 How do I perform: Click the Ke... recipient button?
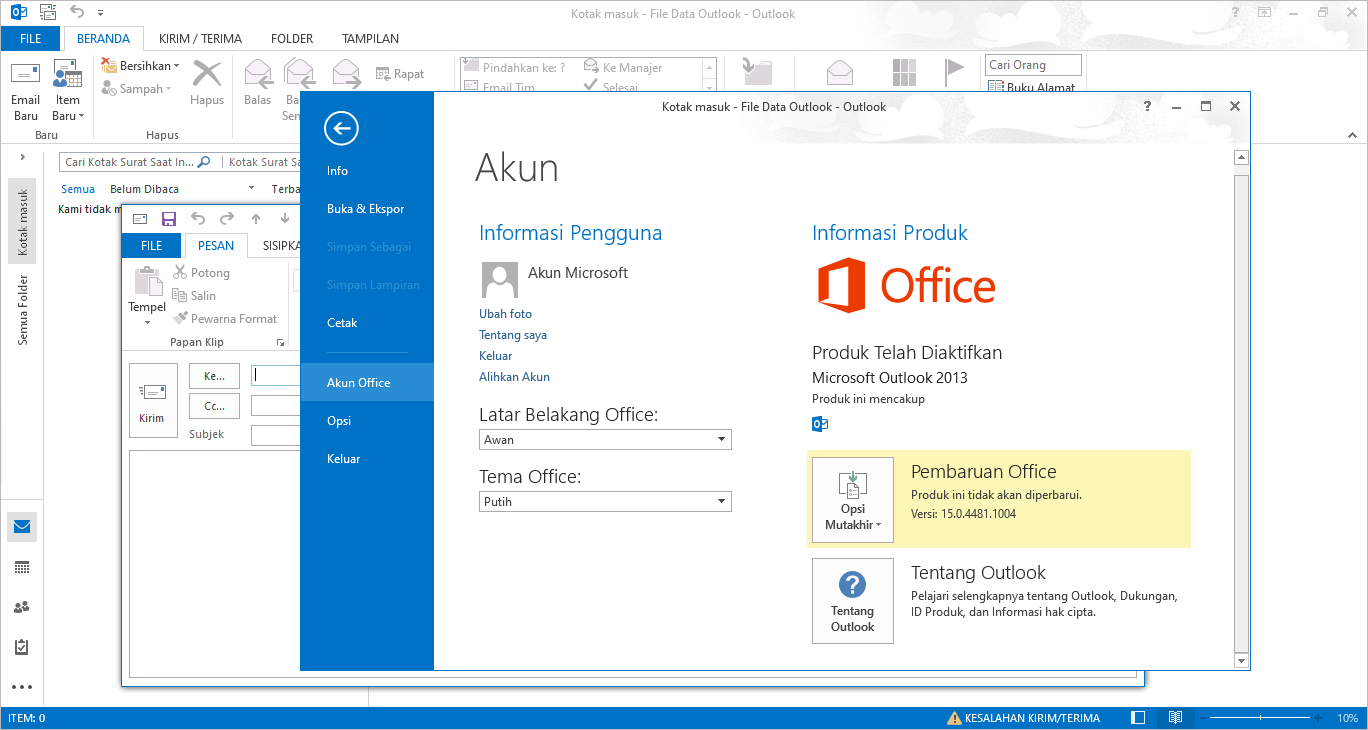point(214,376)
